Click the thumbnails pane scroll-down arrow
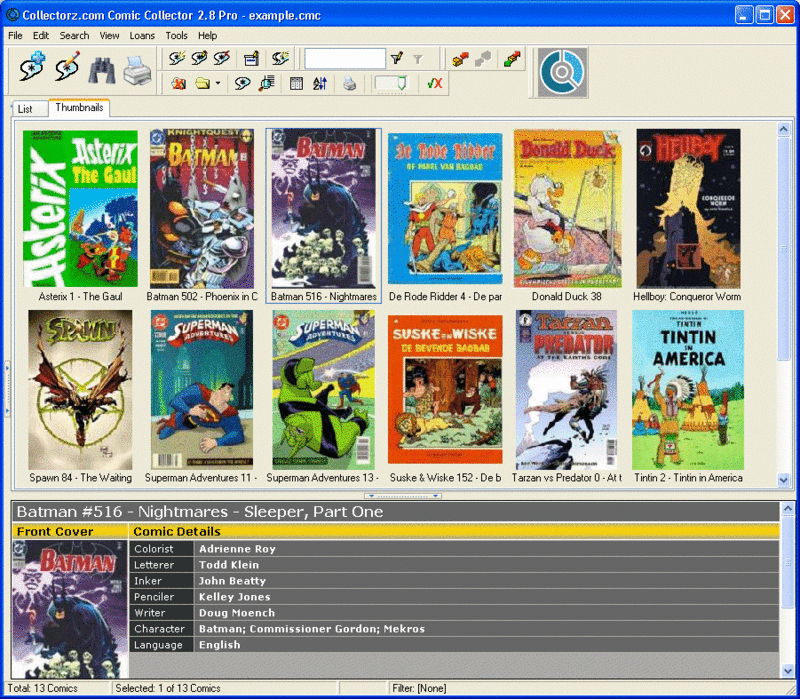 point(784,480)
